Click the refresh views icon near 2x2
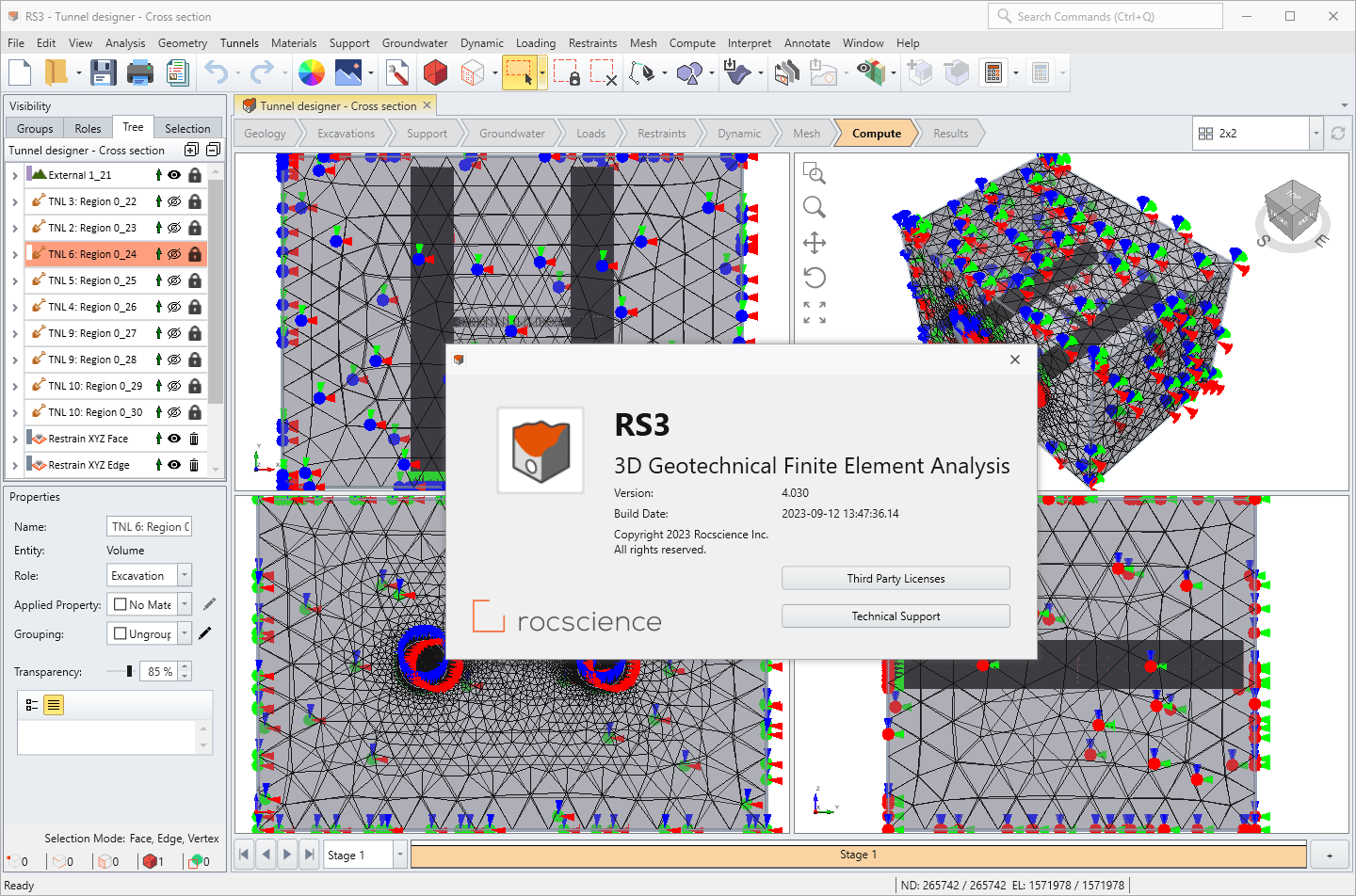 (1338, 134)
